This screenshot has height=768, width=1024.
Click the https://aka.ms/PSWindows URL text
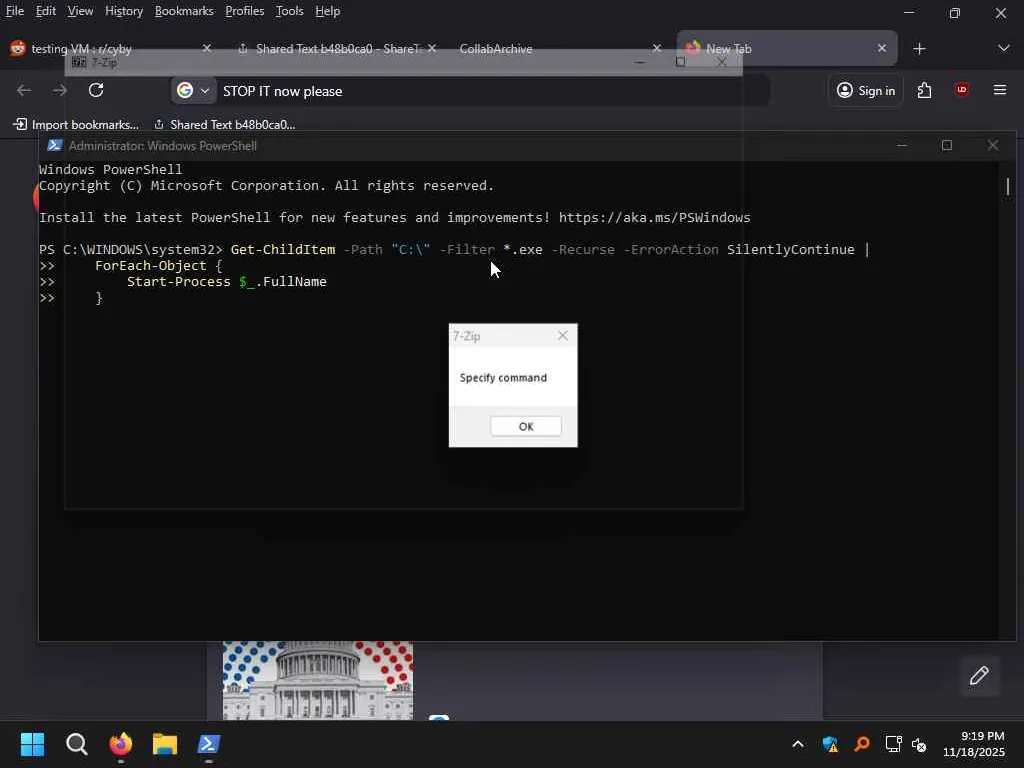[x=654, y=217]
